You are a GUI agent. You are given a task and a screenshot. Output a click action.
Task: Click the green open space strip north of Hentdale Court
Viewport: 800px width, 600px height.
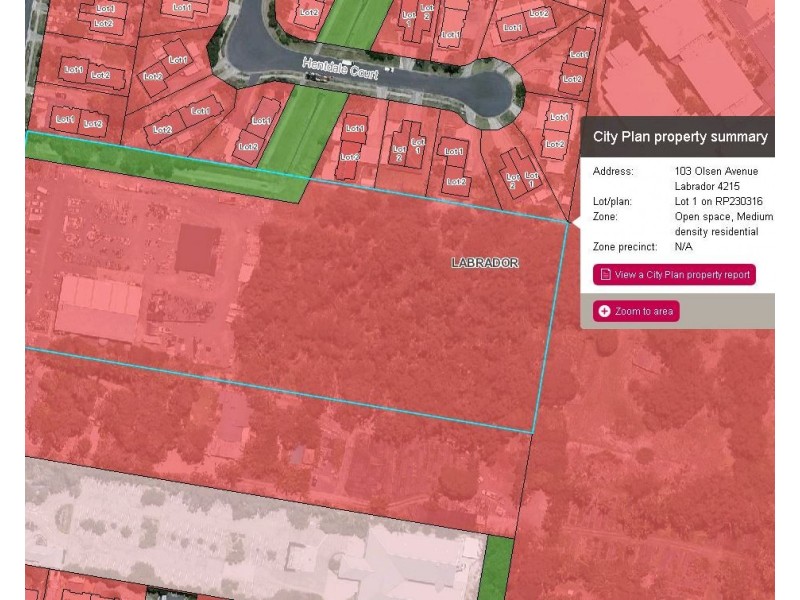(355, 23)
